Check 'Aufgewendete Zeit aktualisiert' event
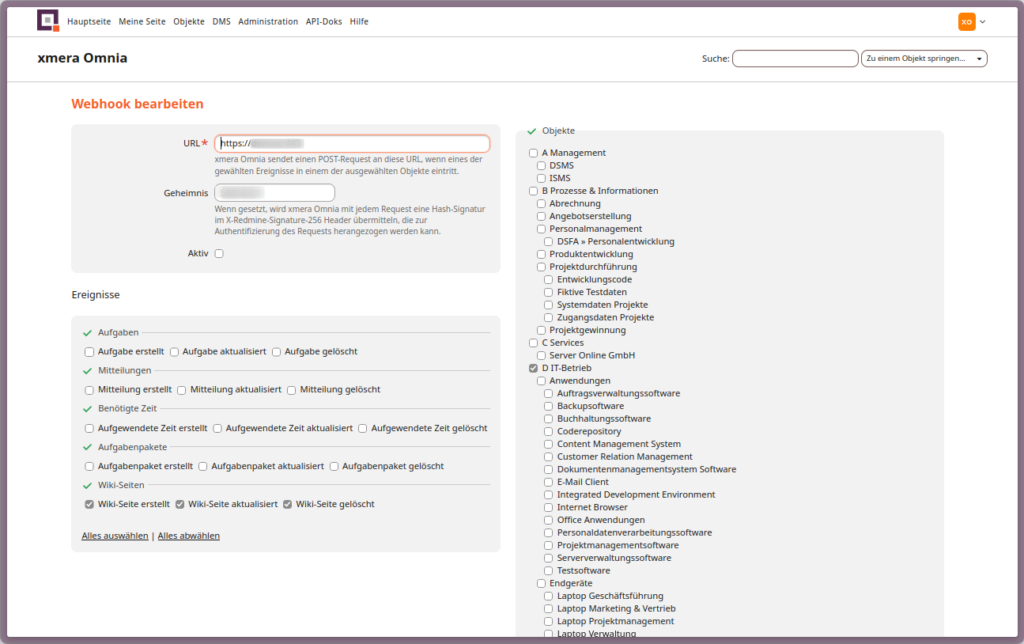This screenshot has height=644, width=1024. click(x=217, y=428)
